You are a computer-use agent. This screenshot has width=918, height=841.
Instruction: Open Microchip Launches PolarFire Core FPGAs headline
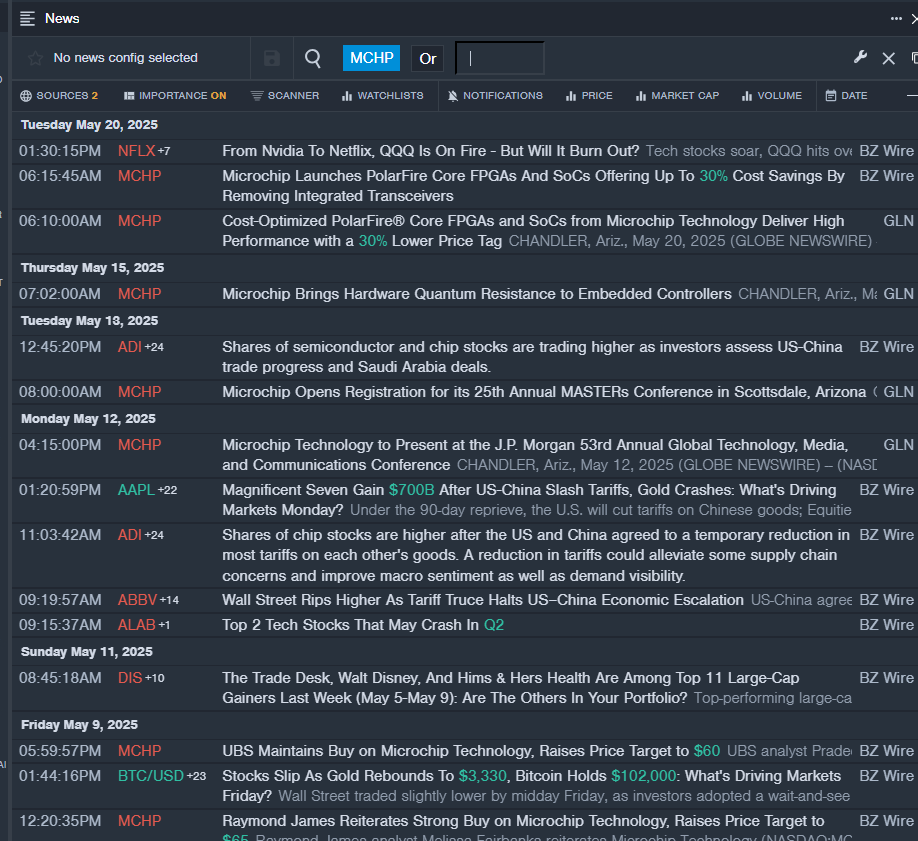pyautogui.click(x=533, y=186)
